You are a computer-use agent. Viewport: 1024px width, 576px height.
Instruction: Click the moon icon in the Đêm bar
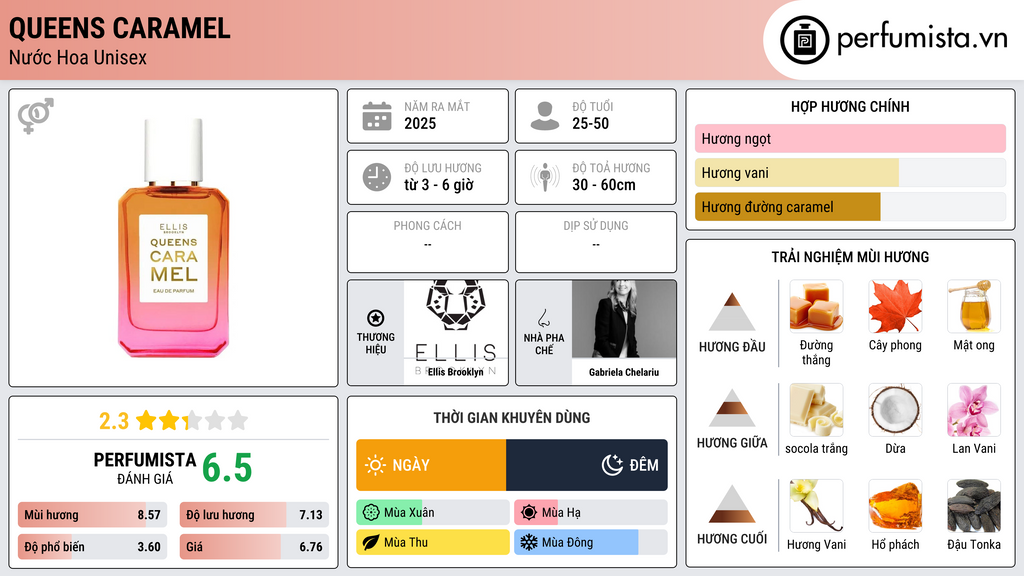612,465
